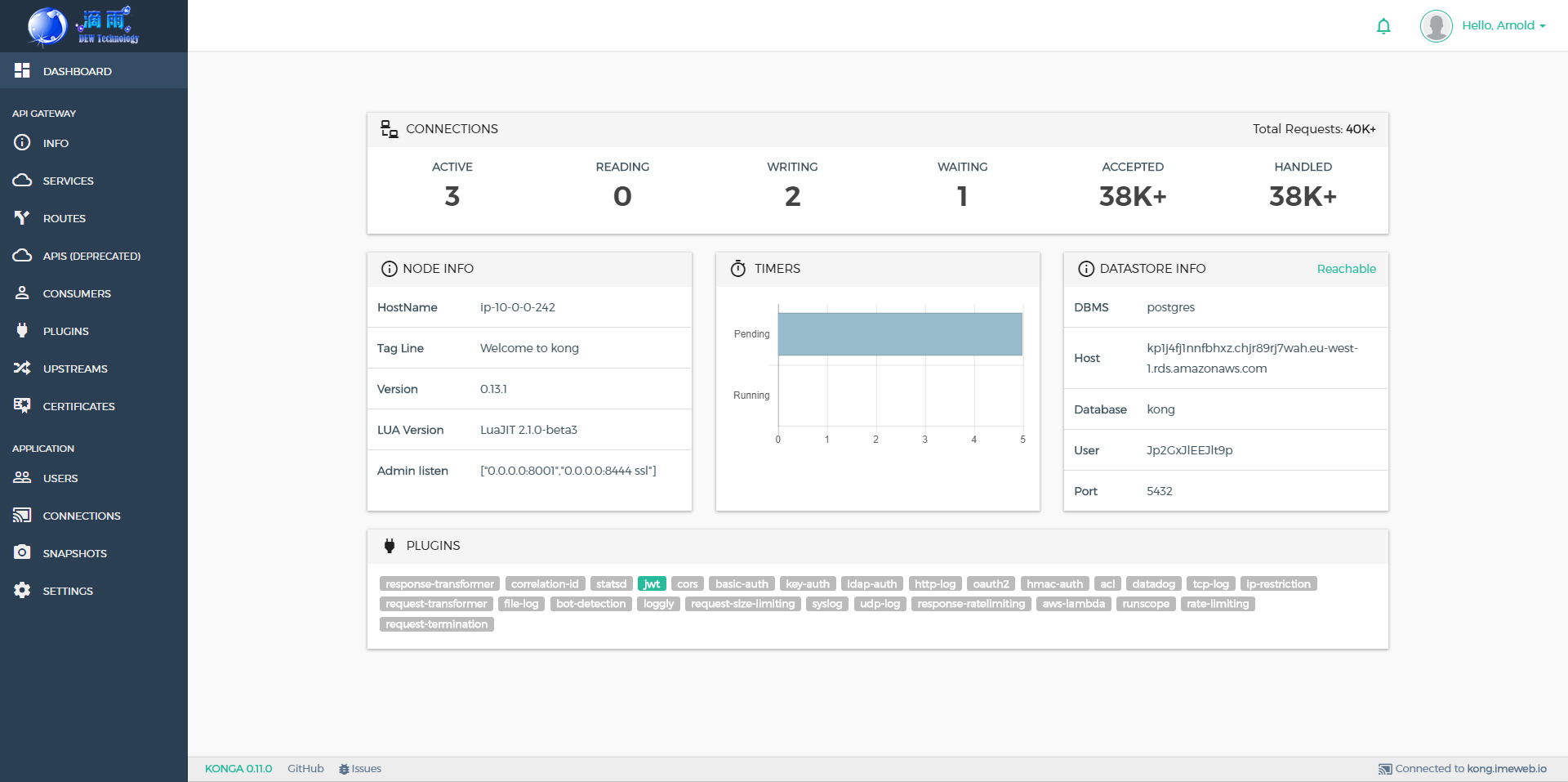This screenshot has height=782, width=1568.
Task: Click the LUA Version value LuaJIT 2.1.0-beta3
Action: pyautogui.click(x=528, y=430)
